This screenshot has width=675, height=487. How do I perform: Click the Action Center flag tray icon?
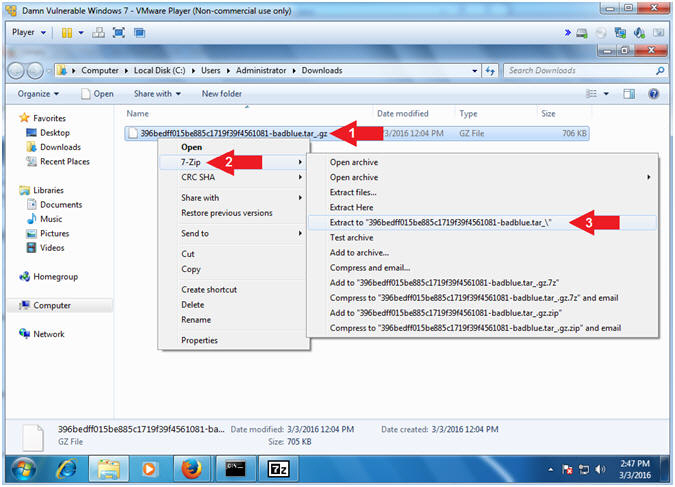[x=567, y=469]
